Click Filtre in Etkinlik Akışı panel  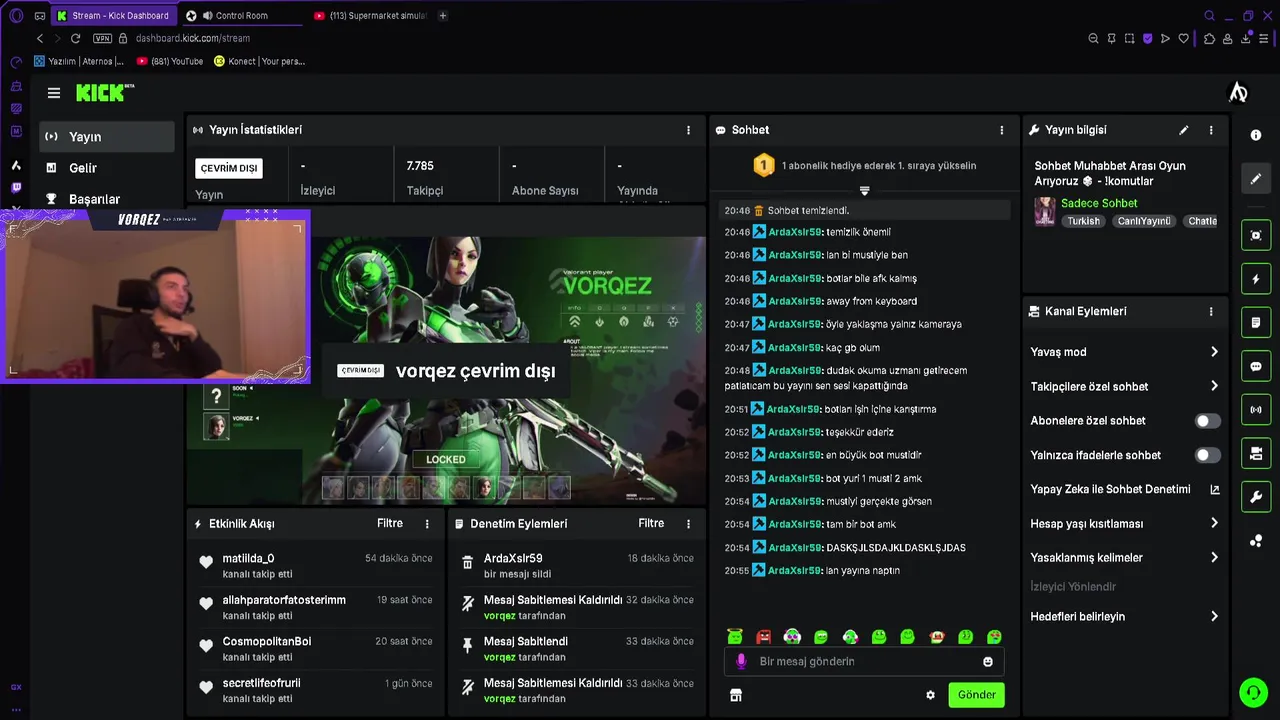point(390,523)
